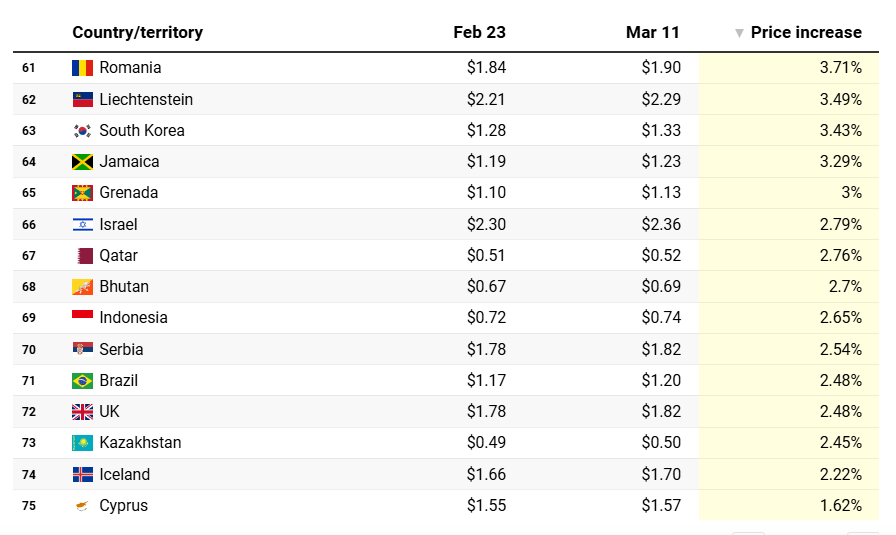Click Serbia's Feb 23 price $1.78

486,350
